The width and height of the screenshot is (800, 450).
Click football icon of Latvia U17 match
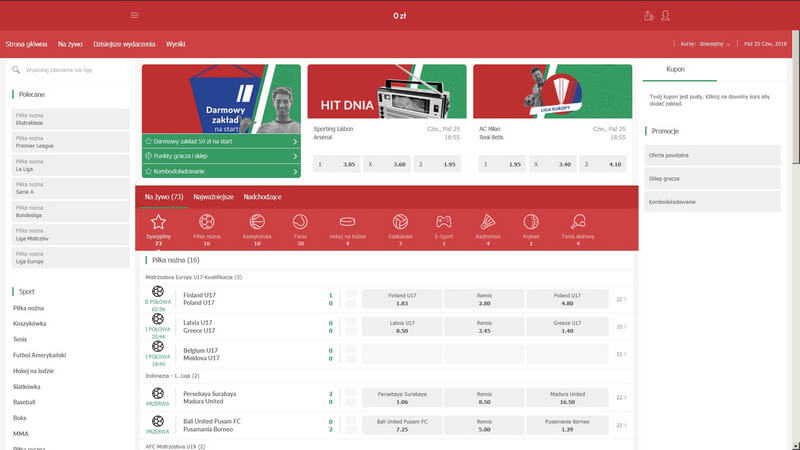tap(158, 319)
